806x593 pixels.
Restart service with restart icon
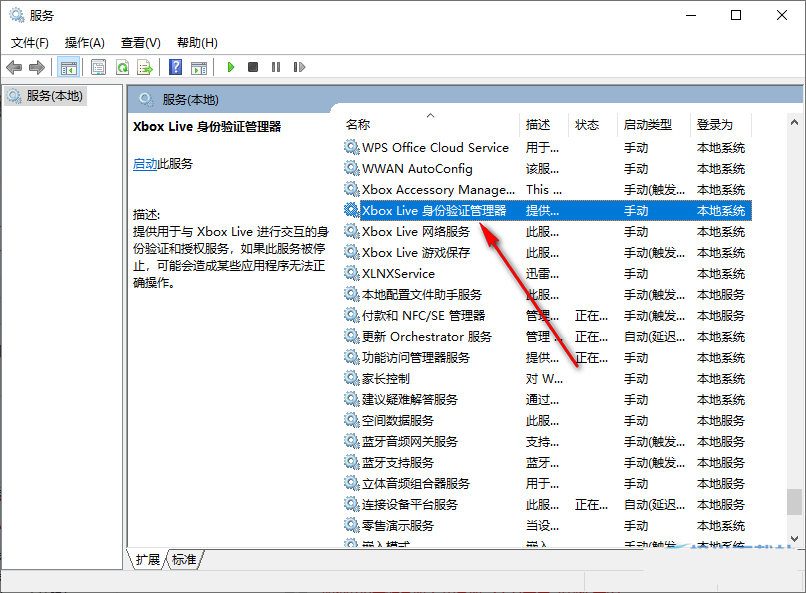299,67
